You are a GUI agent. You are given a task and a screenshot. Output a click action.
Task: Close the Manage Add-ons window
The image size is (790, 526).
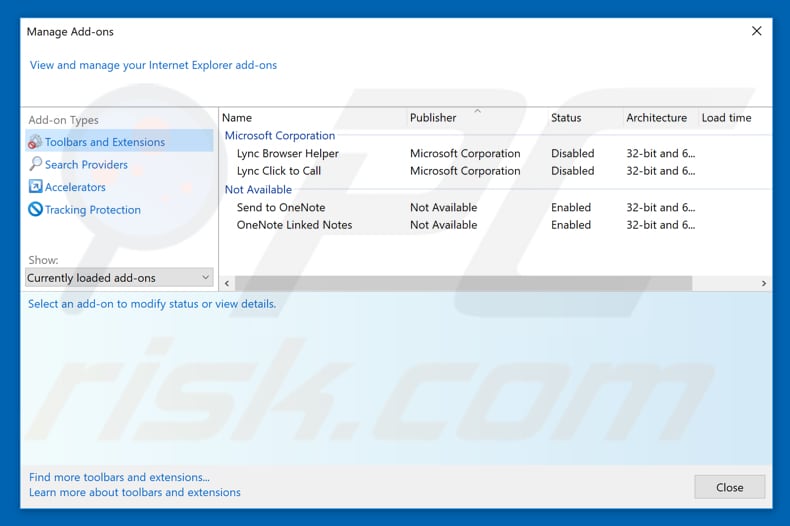point(756,31)
